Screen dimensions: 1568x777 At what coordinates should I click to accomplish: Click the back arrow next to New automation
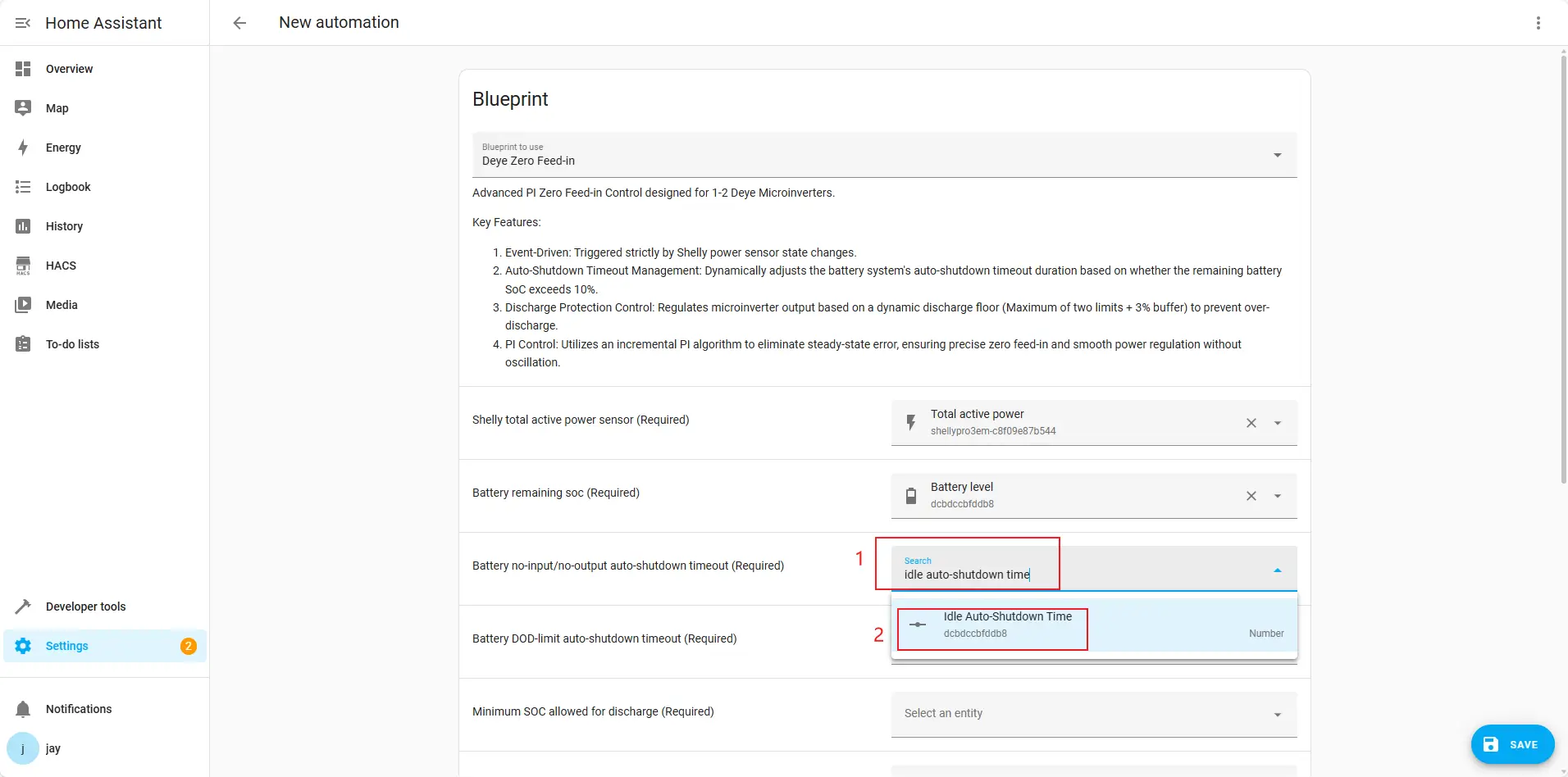click(239, 23)
